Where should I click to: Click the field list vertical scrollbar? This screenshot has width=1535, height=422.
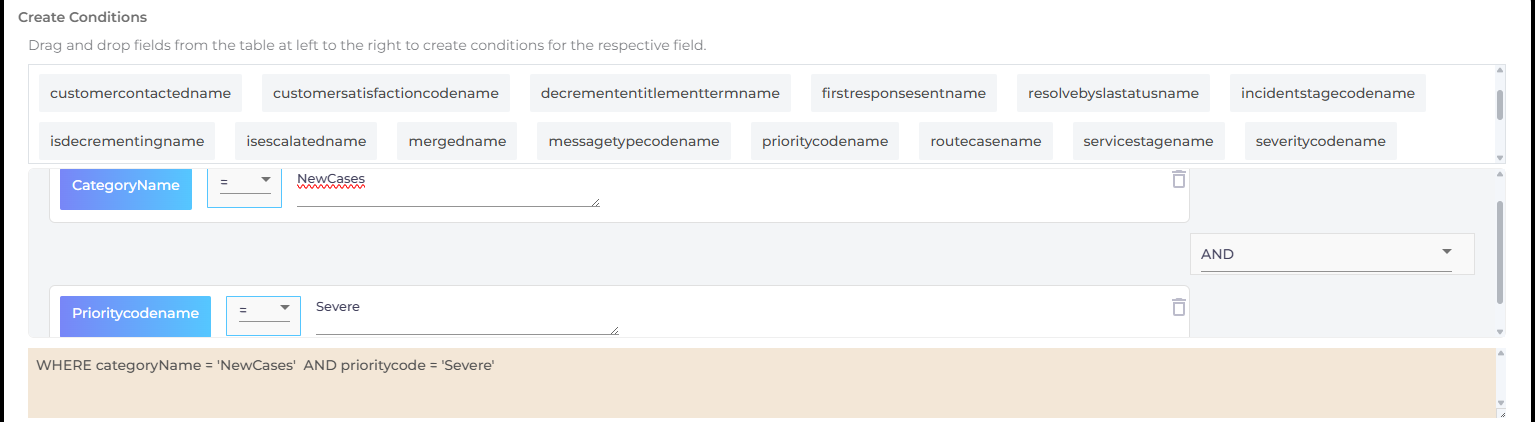click(x=1499, y=105)
